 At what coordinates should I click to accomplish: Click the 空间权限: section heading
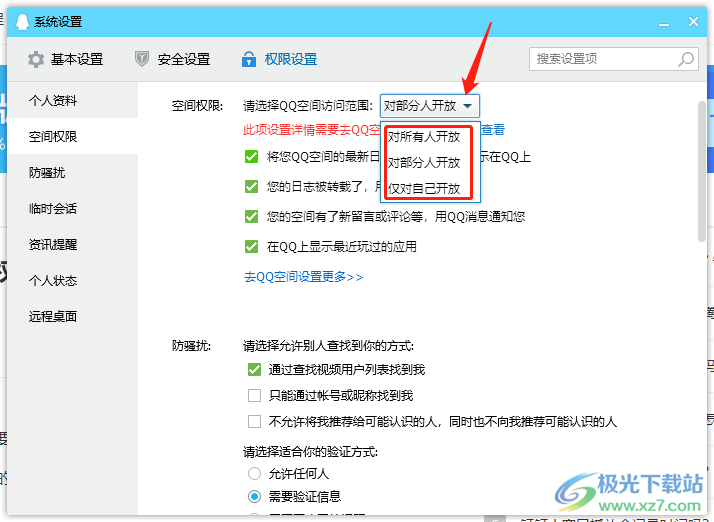click(197, 106)
